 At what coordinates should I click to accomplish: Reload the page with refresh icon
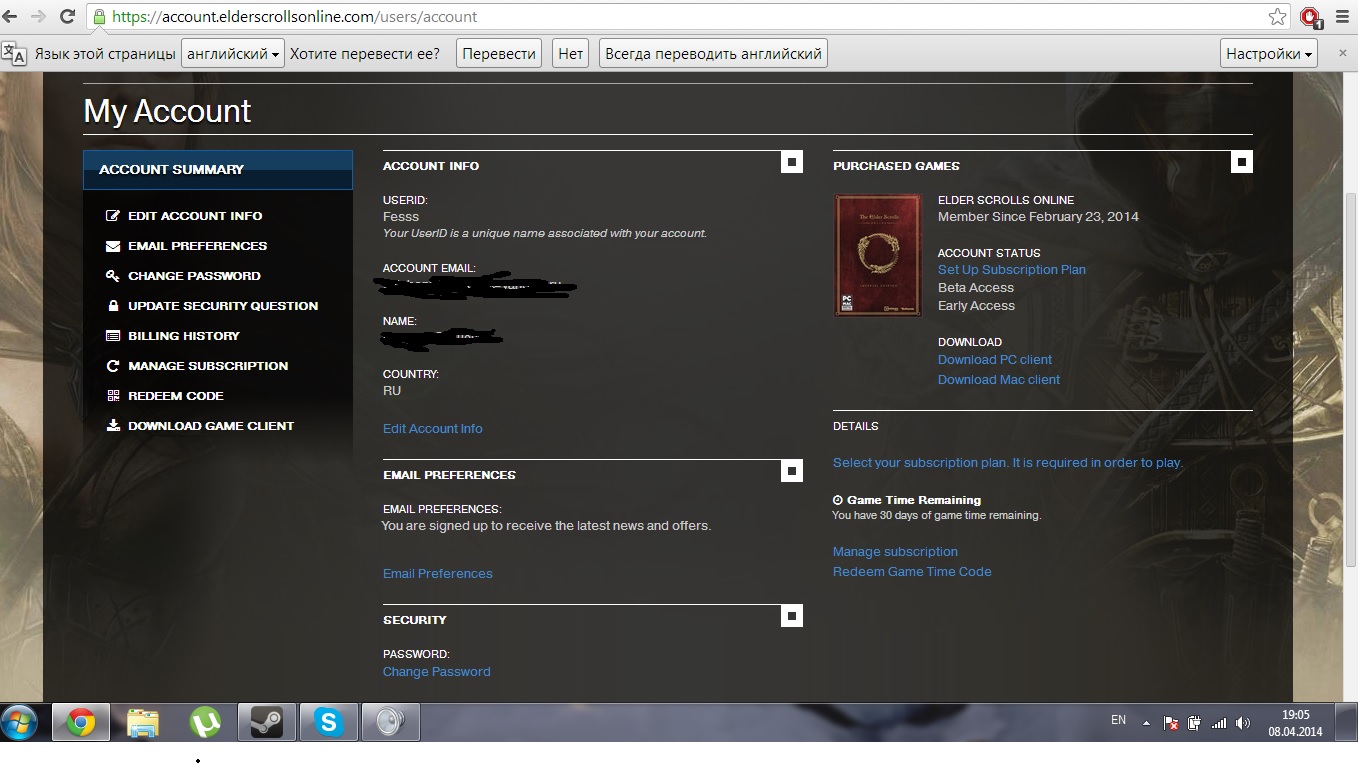coord(67,16)
